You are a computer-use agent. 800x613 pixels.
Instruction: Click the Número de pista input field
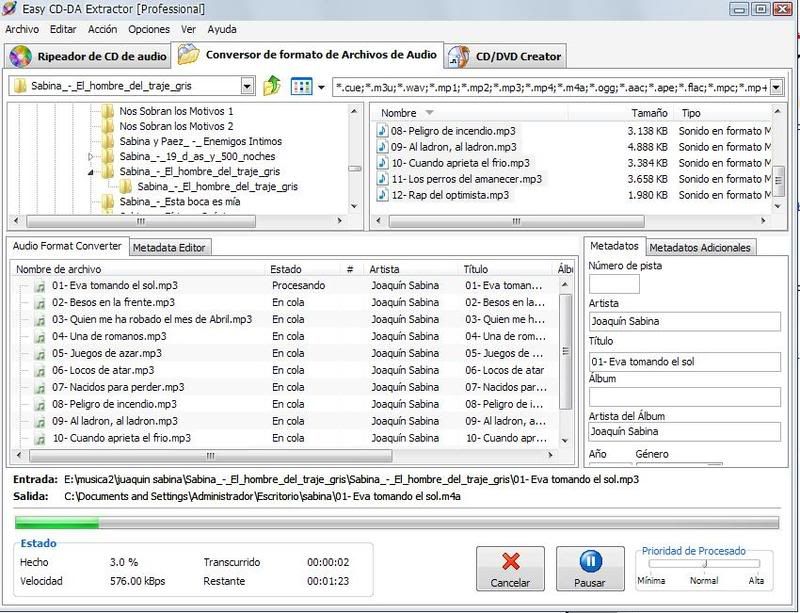click(x=614, y=284)
